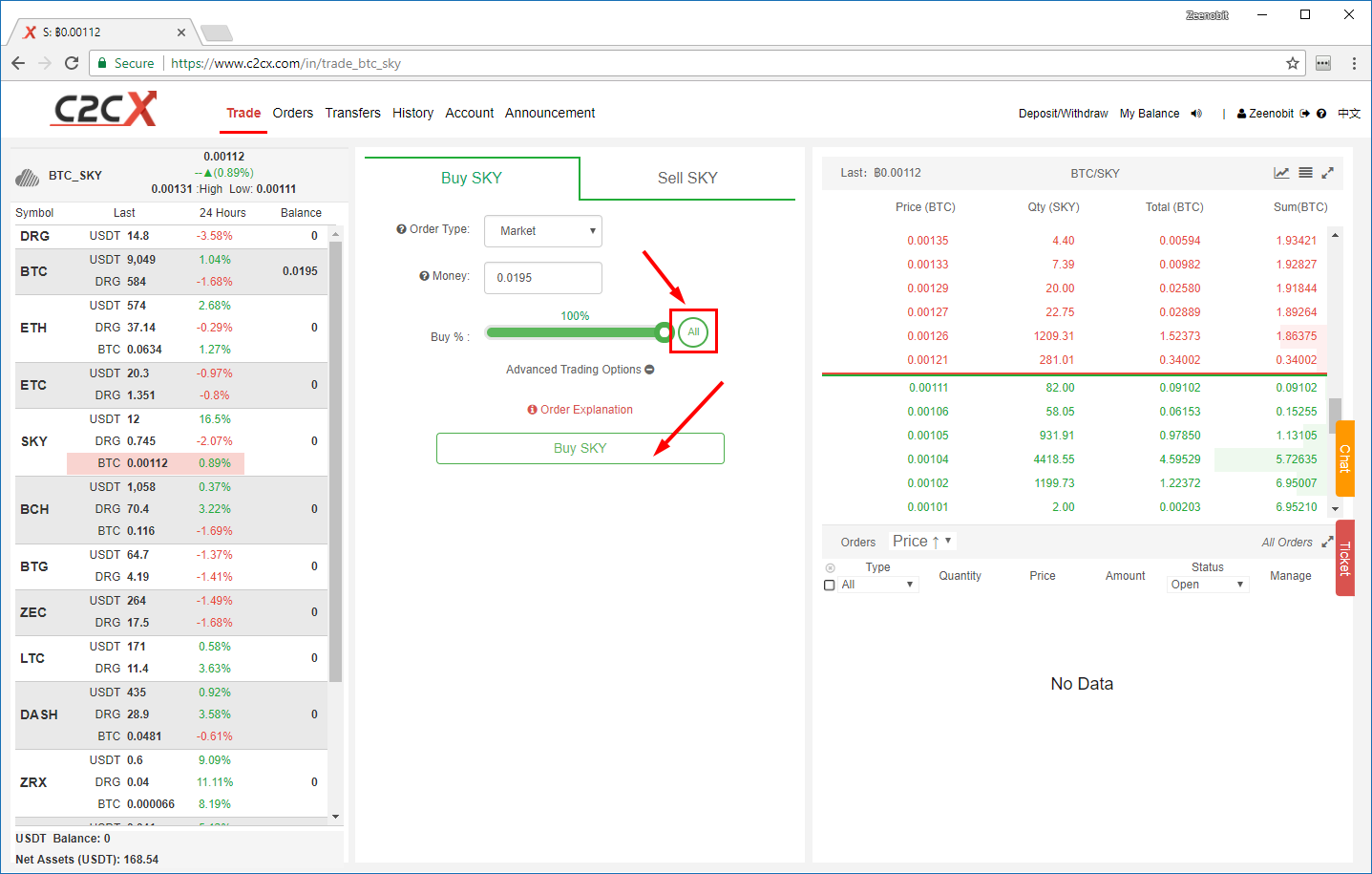
Task: Click the Order Explanation info link
Action: point(580,410)
